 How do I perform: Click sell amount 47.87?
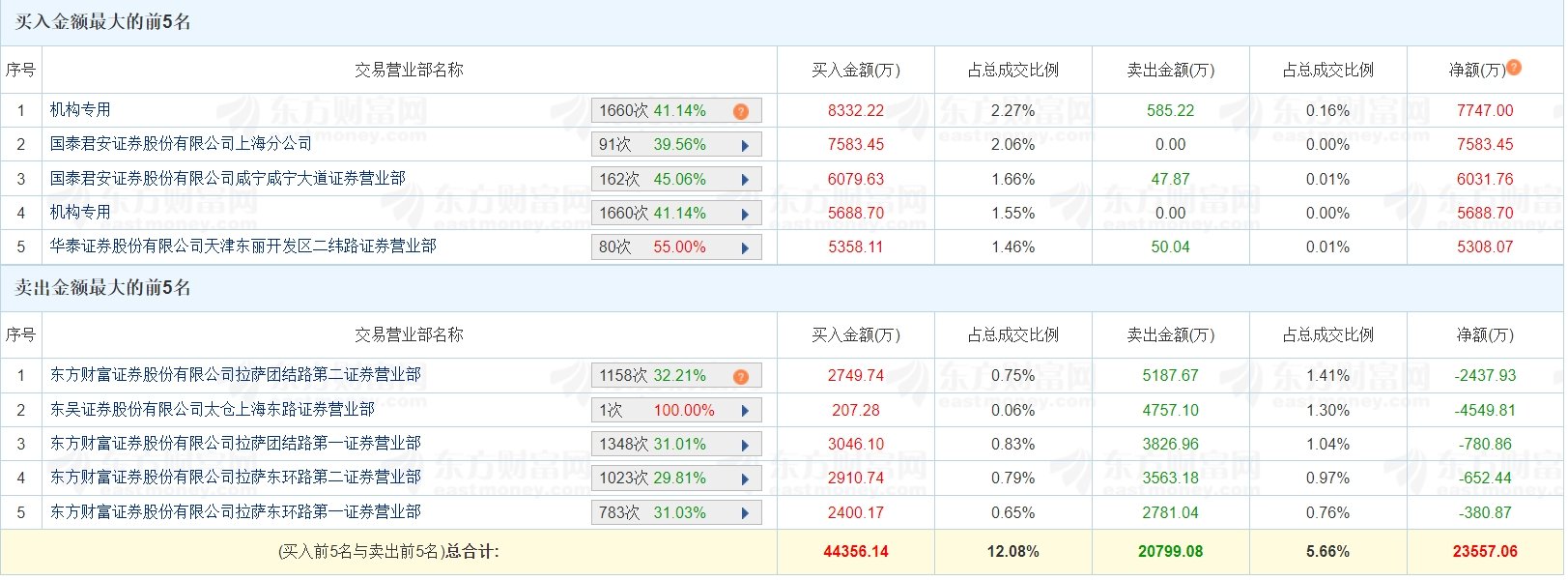pyautogui.click(x=1171, y=180)
